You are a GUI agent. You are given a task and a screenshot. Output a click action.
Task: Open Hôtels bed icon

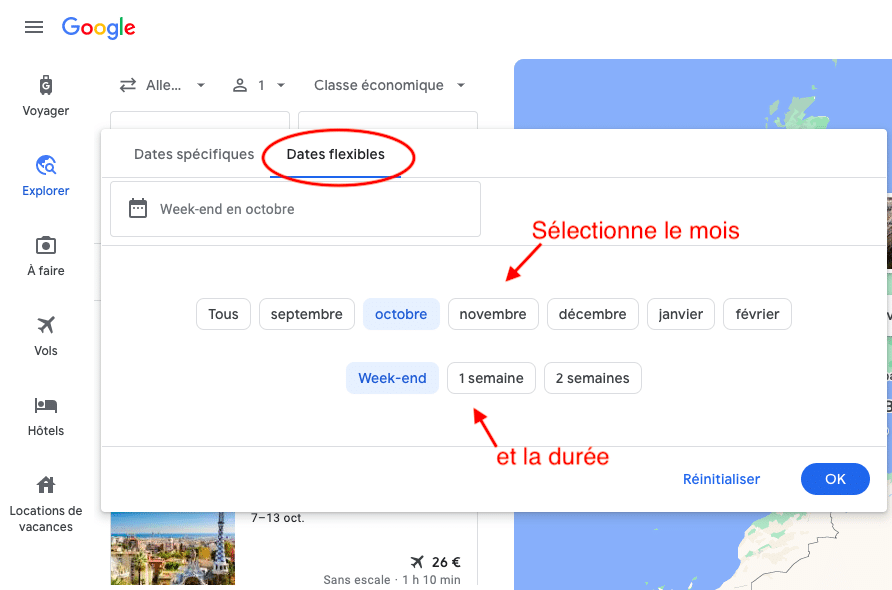[x=46, y=406]
